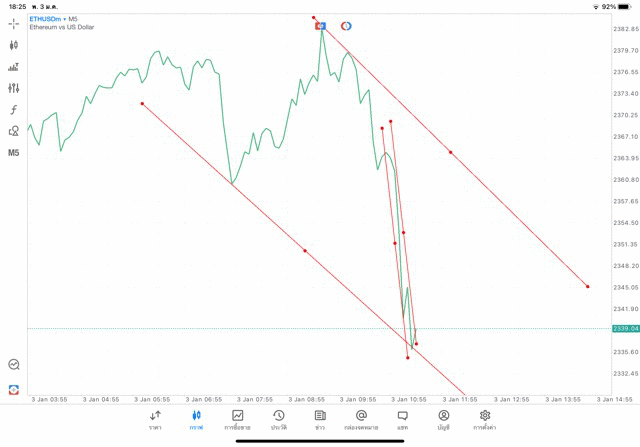Tap the current price label 2339.04

pos(625,328)
